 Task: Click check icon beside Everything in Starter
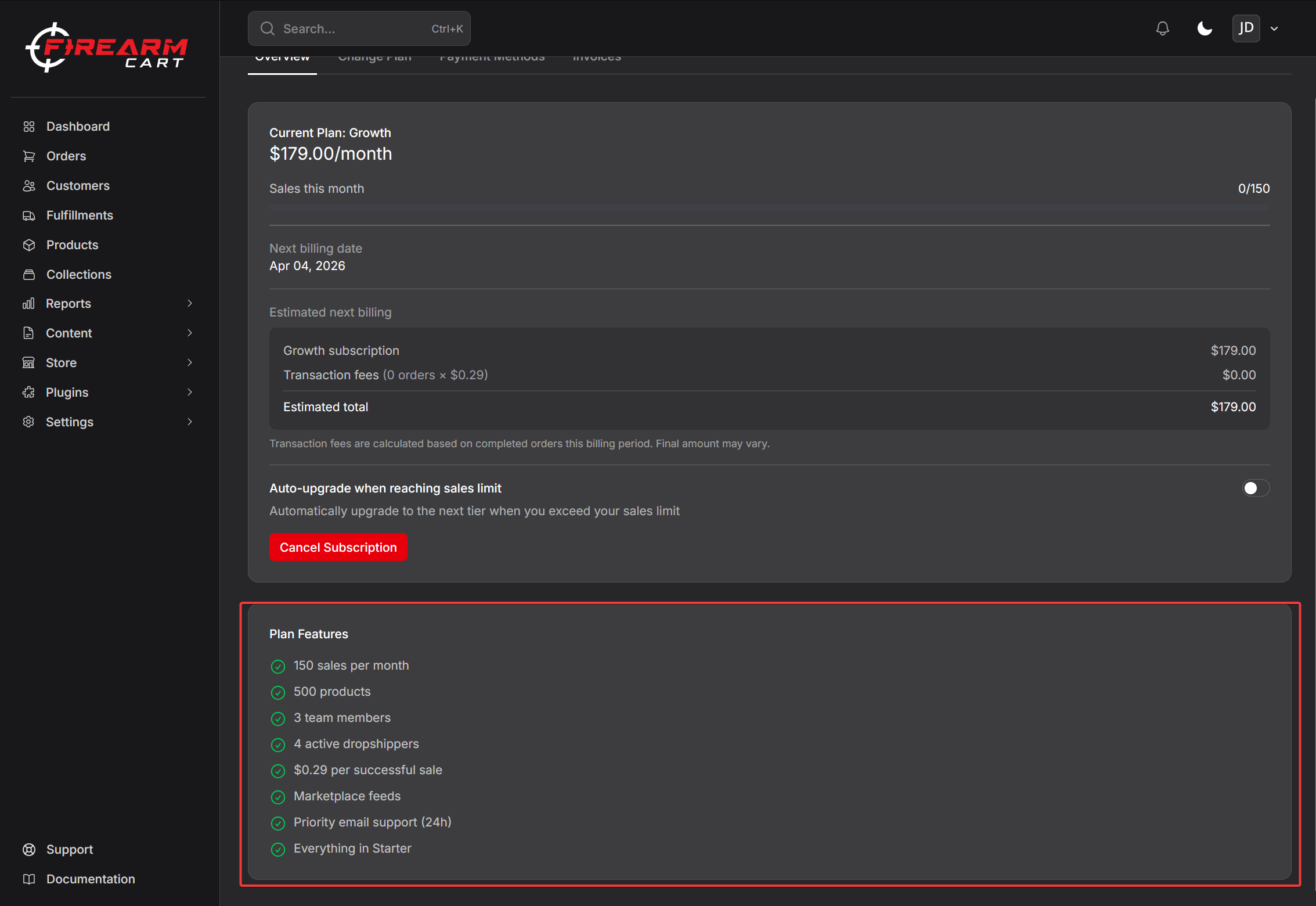click(x=278, y=849)
